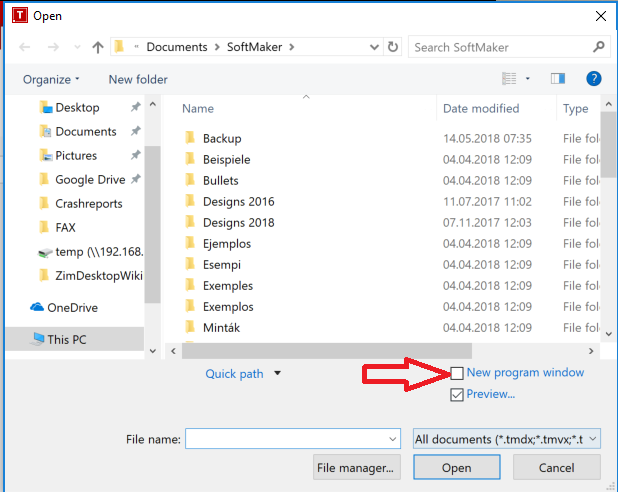Expand the Quick path dropdown
This screenshot has width=618, height=492.
[x=277, y=374]
